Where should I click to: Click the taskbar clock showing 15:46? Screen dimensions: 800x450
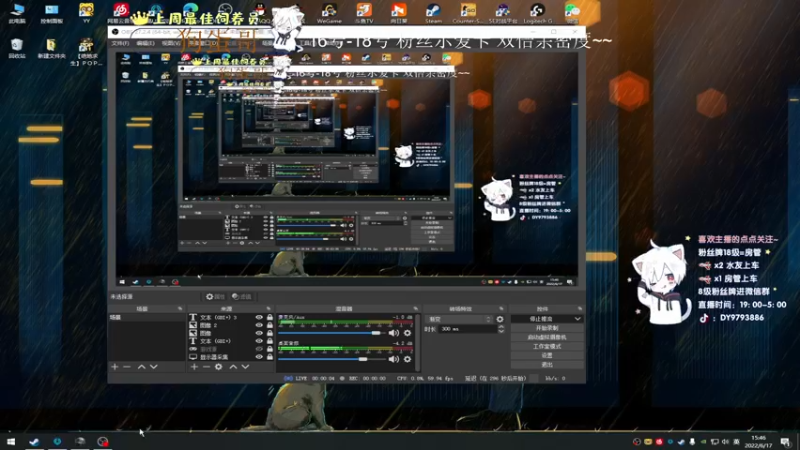(759, 442)
